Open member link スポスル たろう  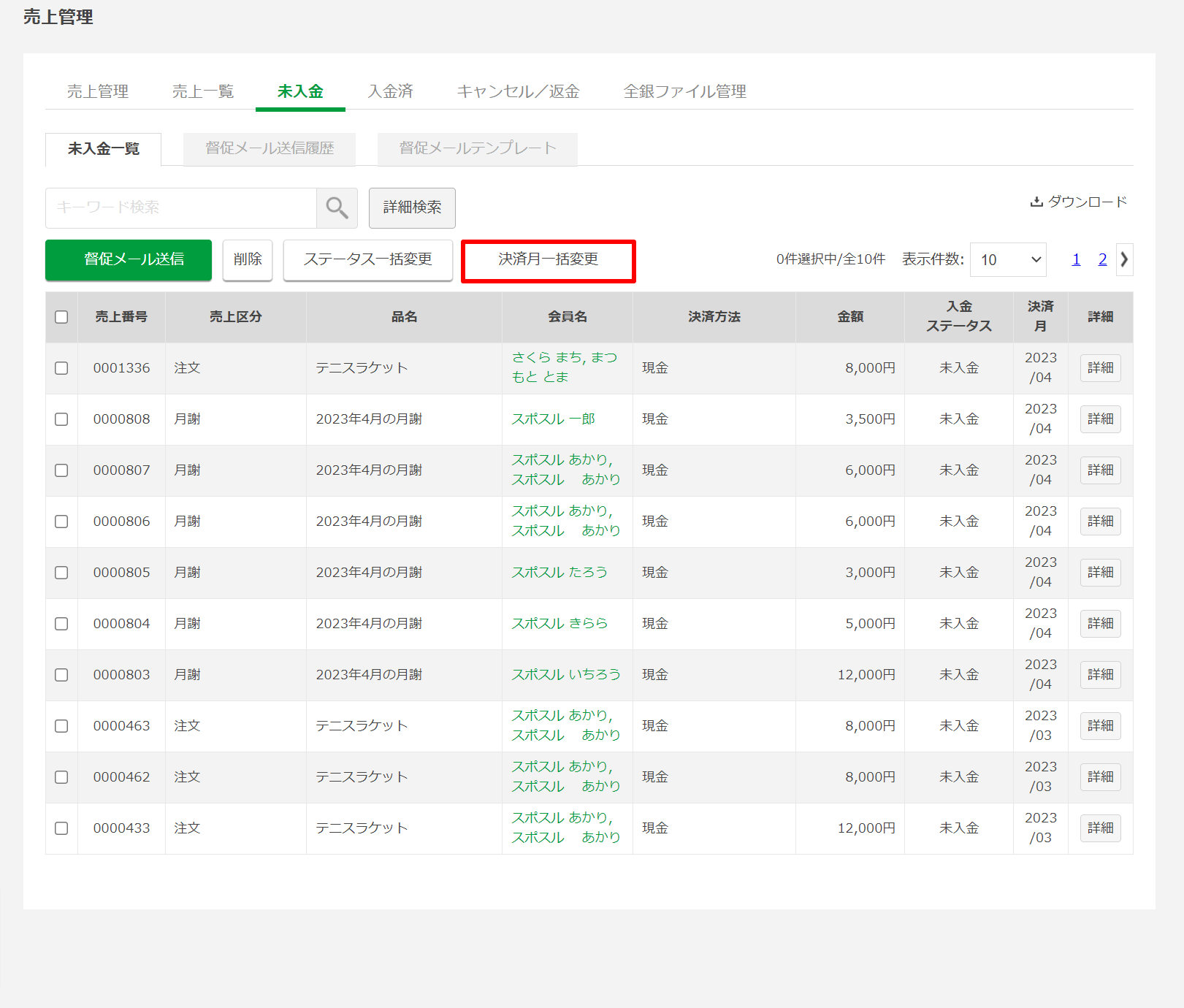pos(559,573)
